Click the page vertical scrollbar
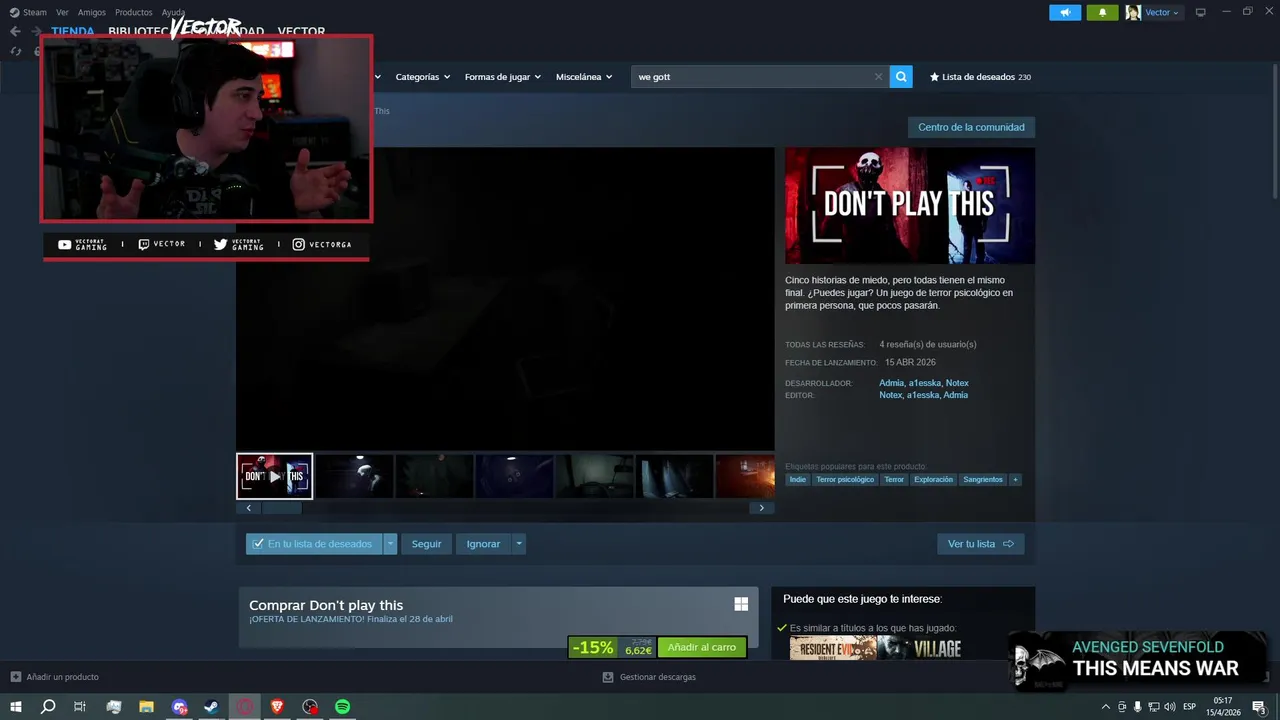Image resolution: width=1280 pixels, height=720 pixels. pos(1274,130)
